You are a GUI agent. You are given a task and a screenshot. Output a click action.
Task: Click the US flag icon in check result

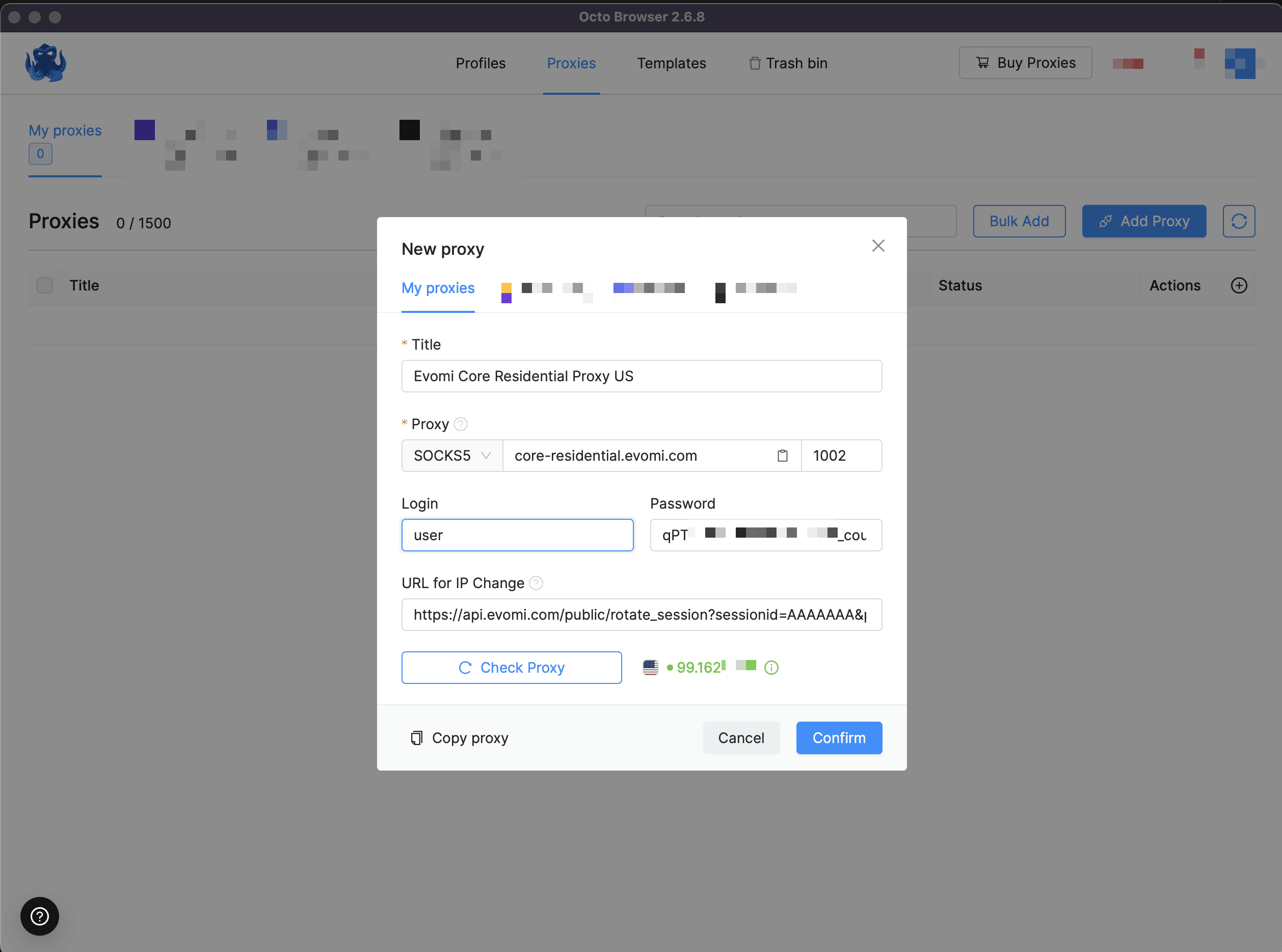click(651, 668)
